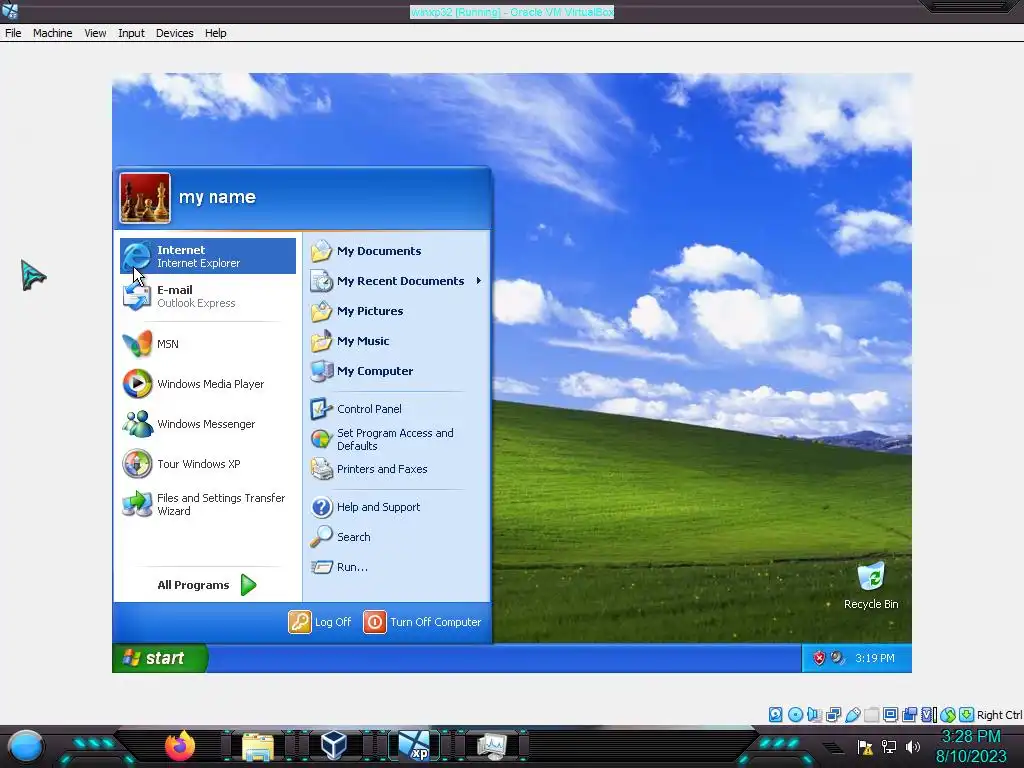Click the VirtualBox network status icon
1024x768 pixels.
tap(833, 714)
